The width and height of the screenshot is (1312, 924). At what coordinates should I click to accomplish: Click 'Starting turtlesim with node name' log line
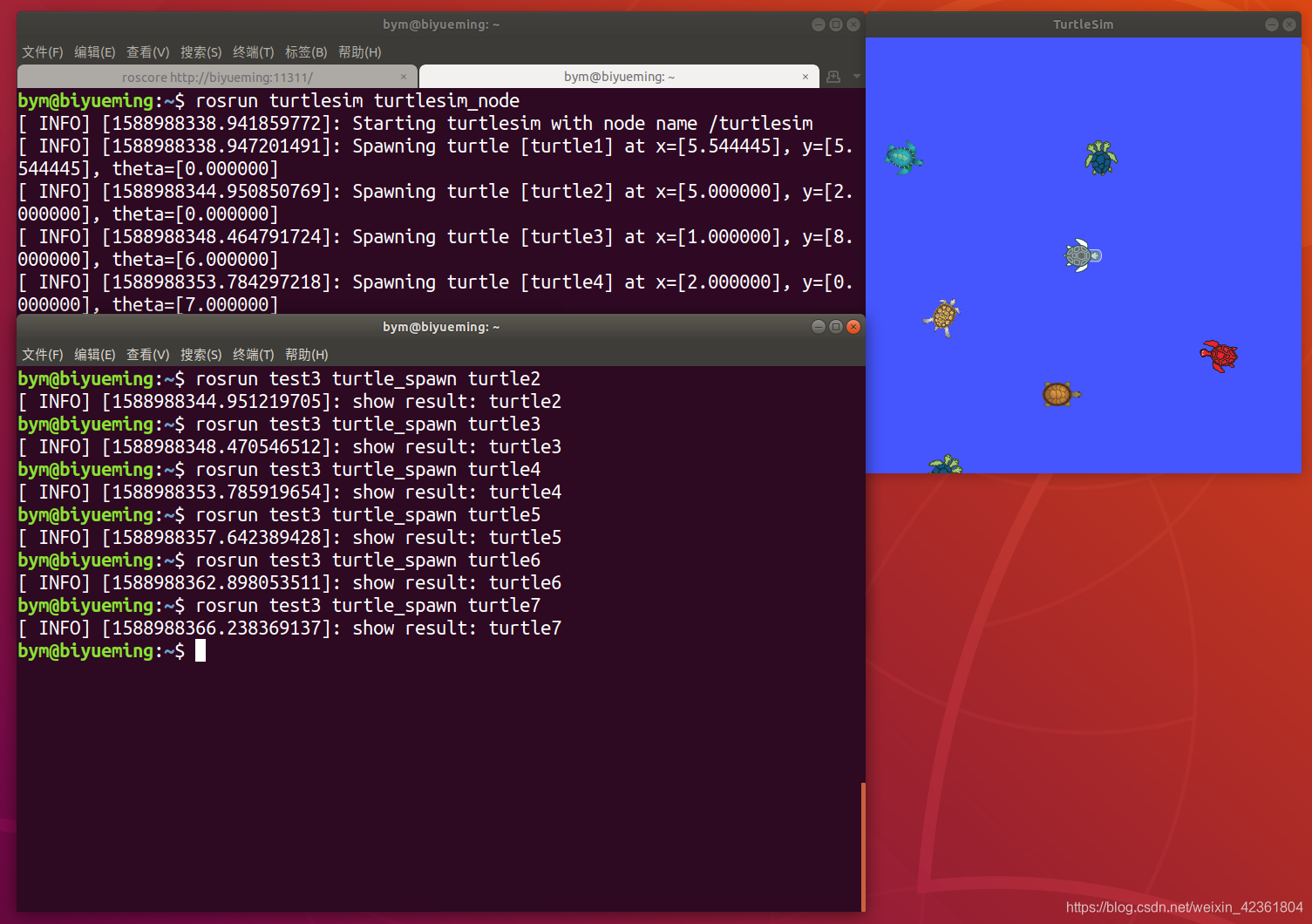tap(416, 124)
